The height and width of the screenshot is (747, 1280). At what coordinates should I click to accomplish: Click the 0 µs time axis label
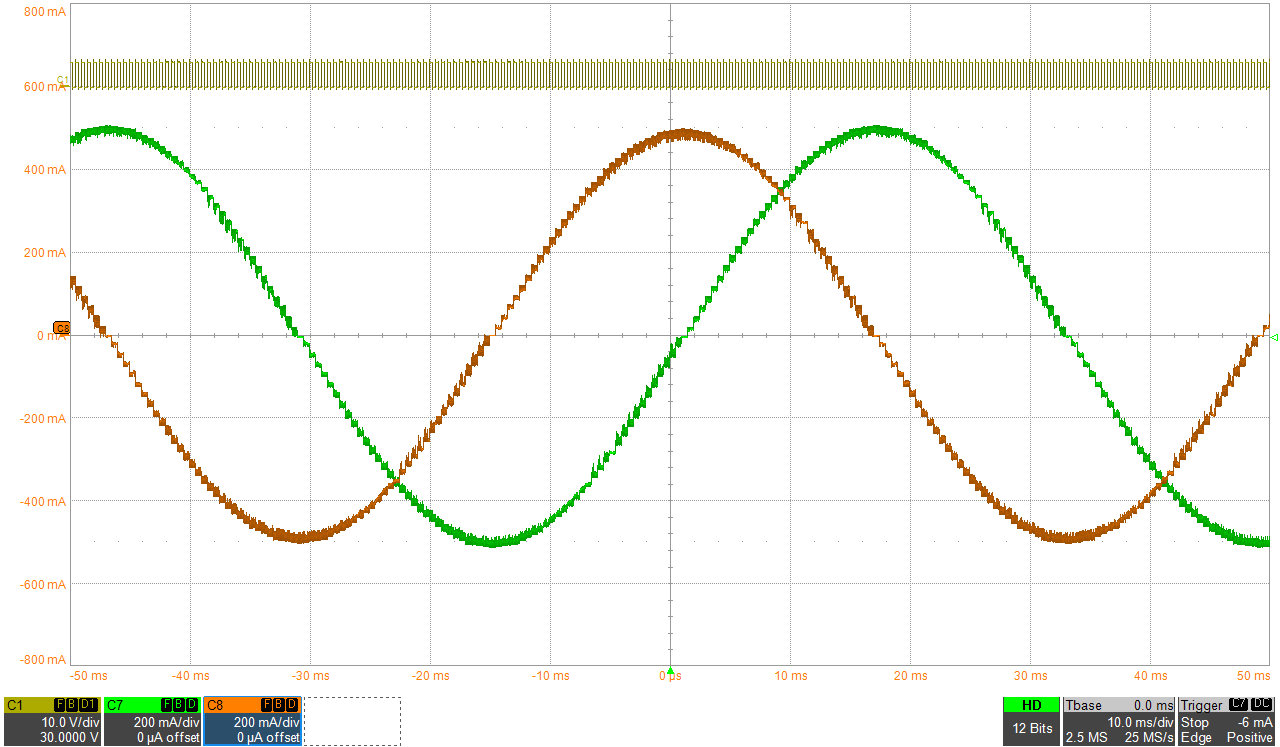click(670, 677)
